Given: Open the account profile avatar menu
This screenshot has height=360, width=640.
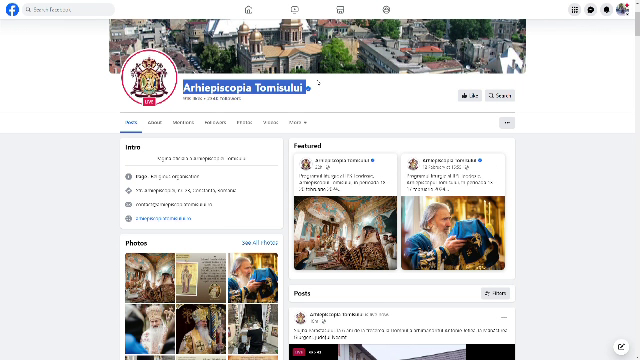Looking at the screenshot, I should [622, 10].
